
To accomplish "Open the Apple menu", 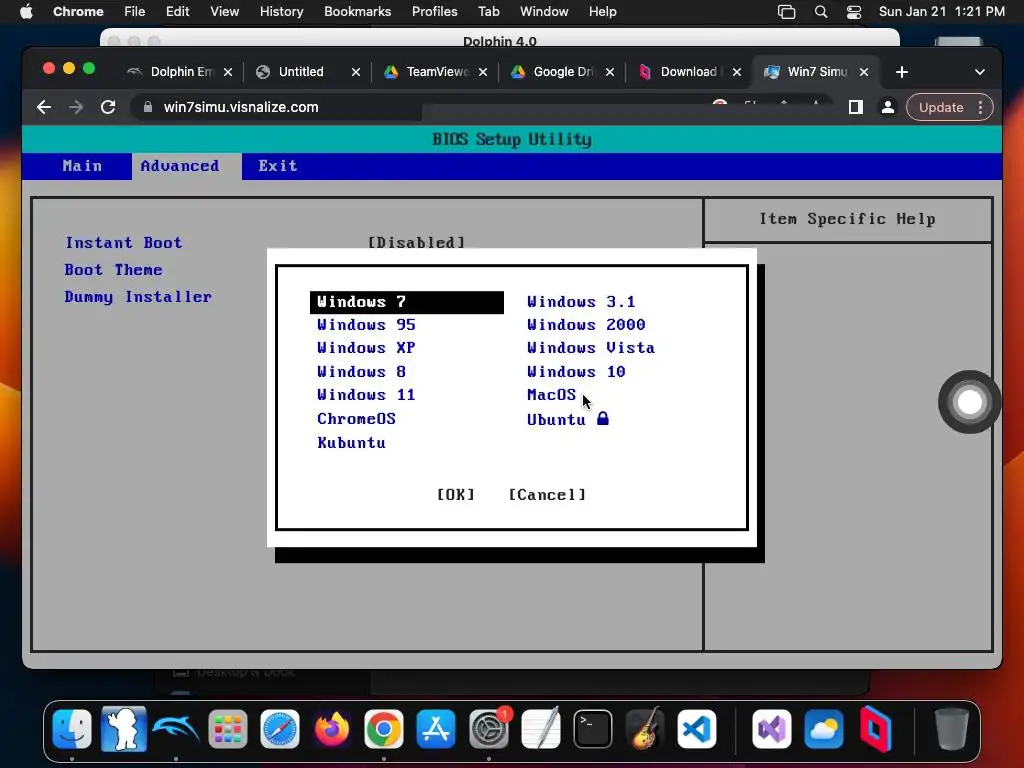I will pyautogui.click(x=26, y=12).
